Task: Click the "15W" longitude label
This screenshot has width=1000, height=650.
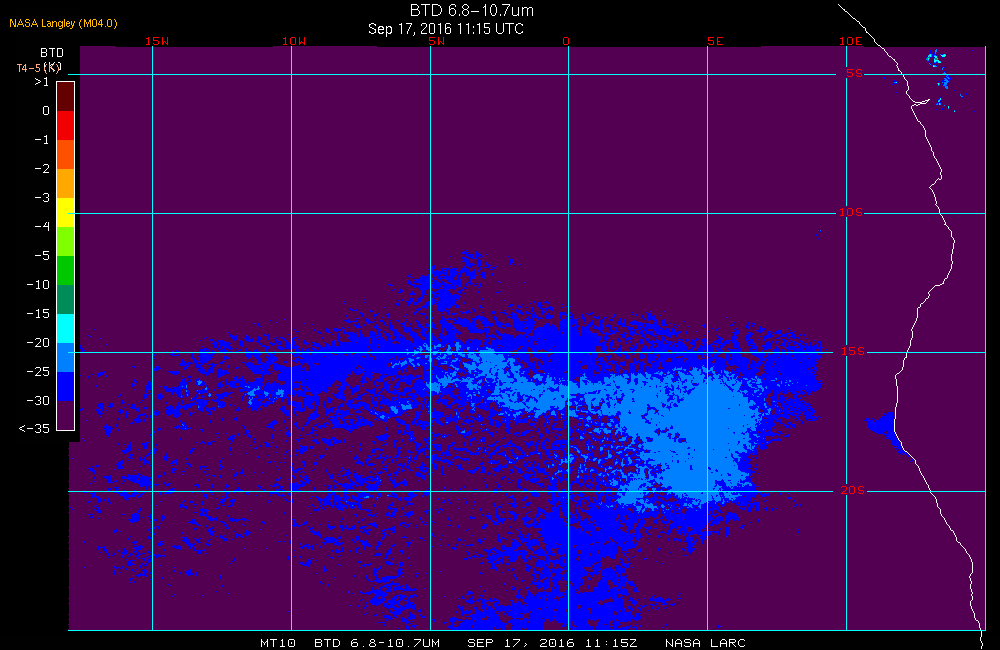Action: pos(157,41)
